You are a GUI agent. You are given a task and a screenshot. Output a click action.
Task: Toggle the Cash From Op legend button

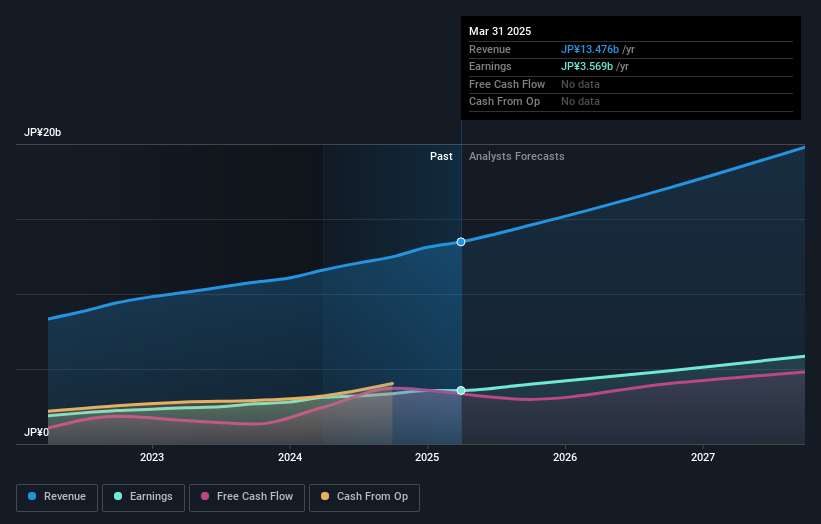[x=364, y=497]
